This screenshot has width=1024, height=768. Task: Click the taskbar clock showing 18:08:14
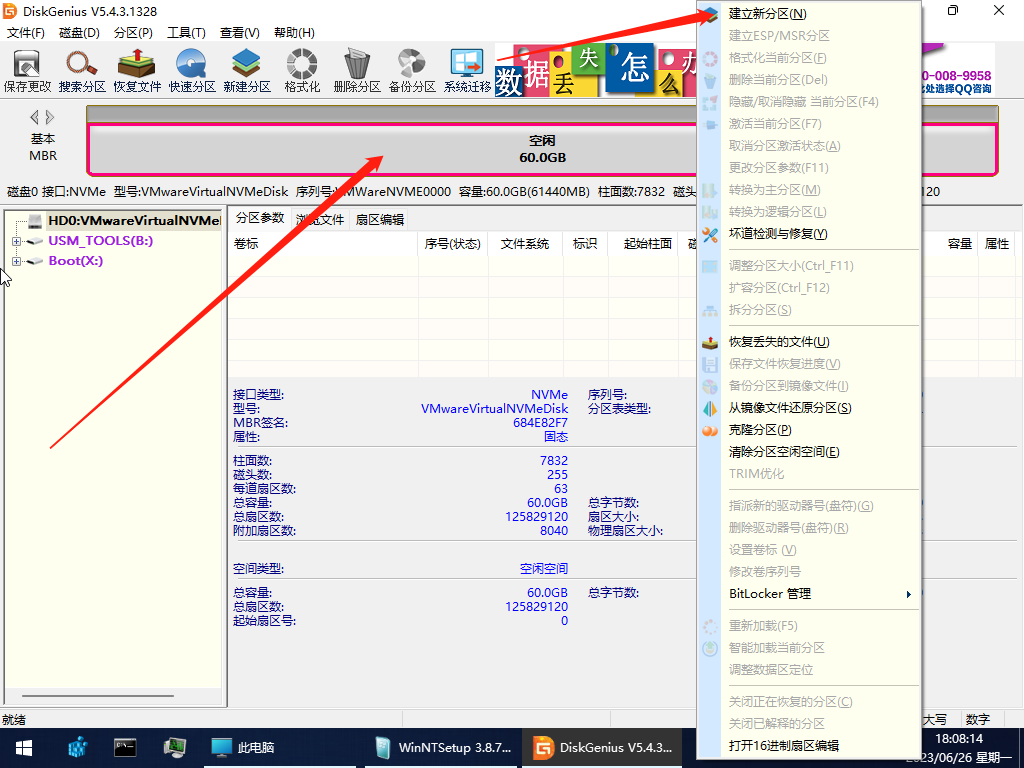[x=959, y=739]
